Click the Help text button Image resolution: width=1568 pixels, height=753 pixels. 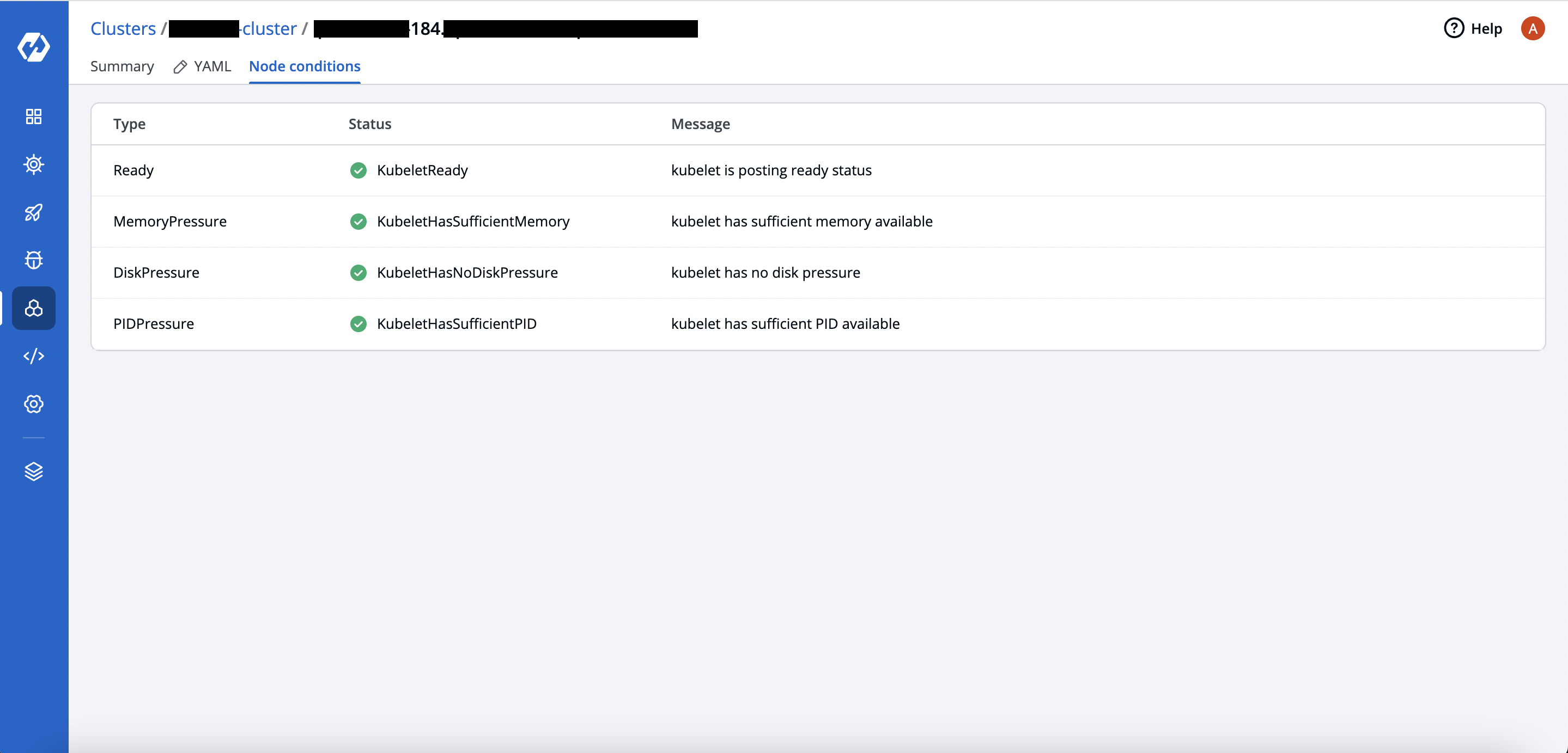[x=1486, y=29]
